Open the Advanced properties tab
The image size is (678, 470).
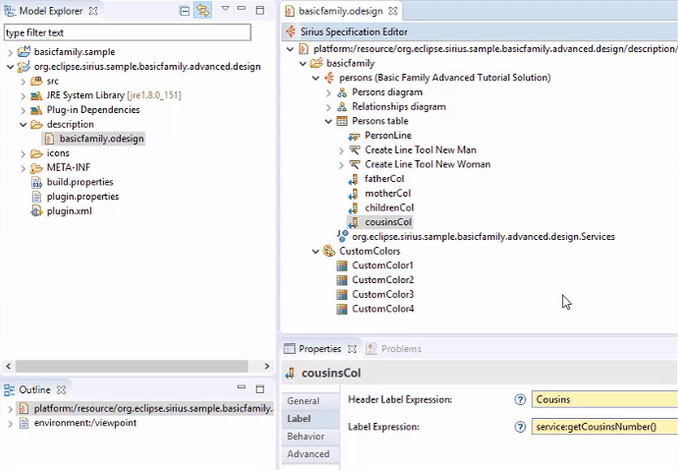[308, 454]
